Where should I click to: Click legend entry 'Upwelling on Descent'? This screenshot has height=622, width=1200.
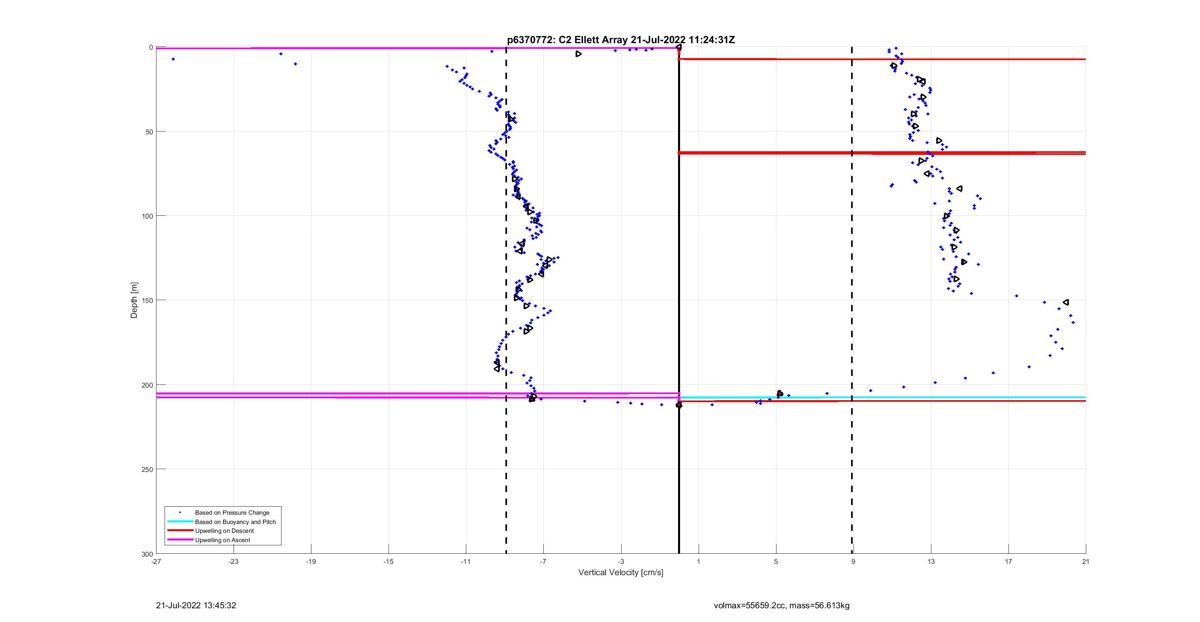225,531
